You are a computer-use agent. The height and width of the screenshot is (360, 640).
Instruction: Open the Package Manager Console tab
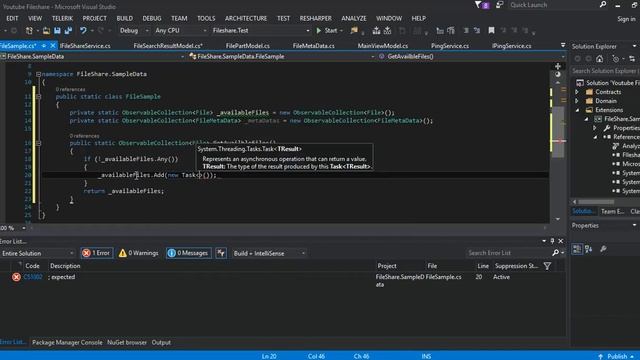67,342
